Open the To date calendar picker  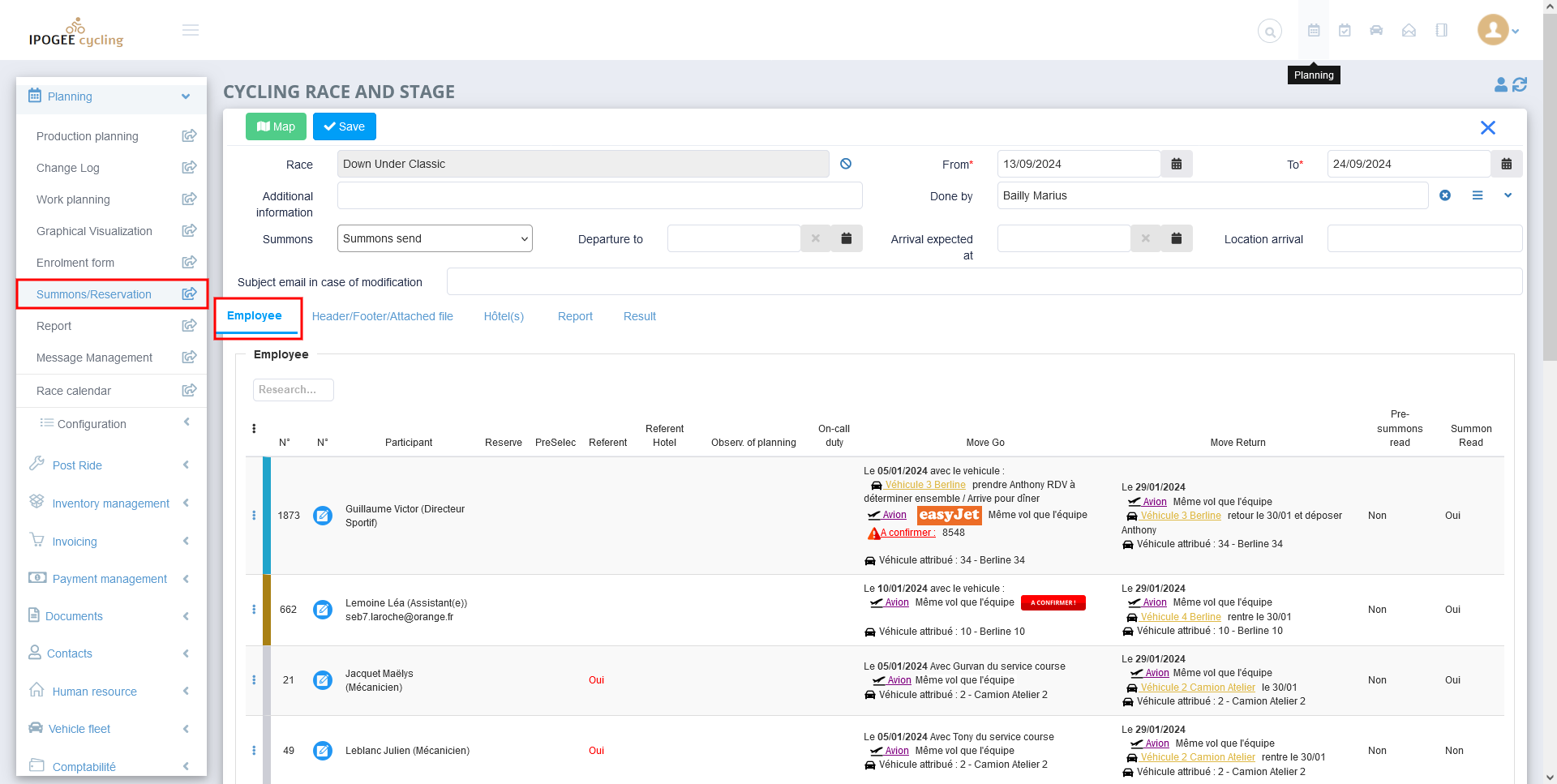[1507, 164]
